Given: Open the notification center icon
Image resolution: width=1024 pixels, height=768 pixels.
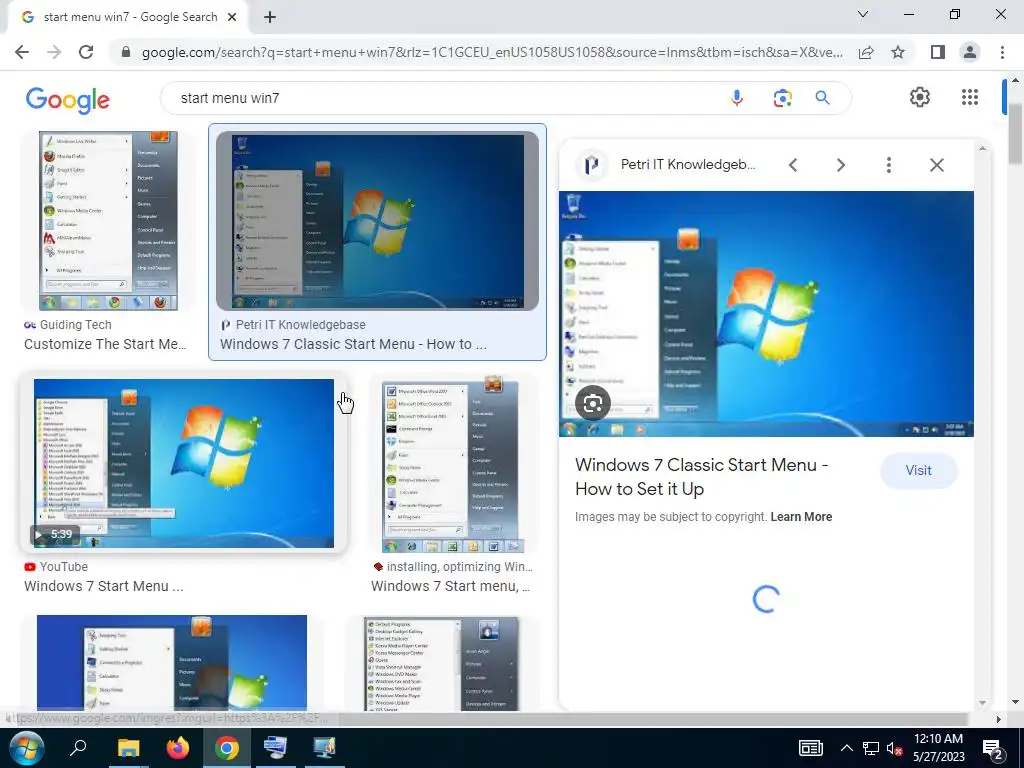Looking at the screenshot, I should pos(993,749).
